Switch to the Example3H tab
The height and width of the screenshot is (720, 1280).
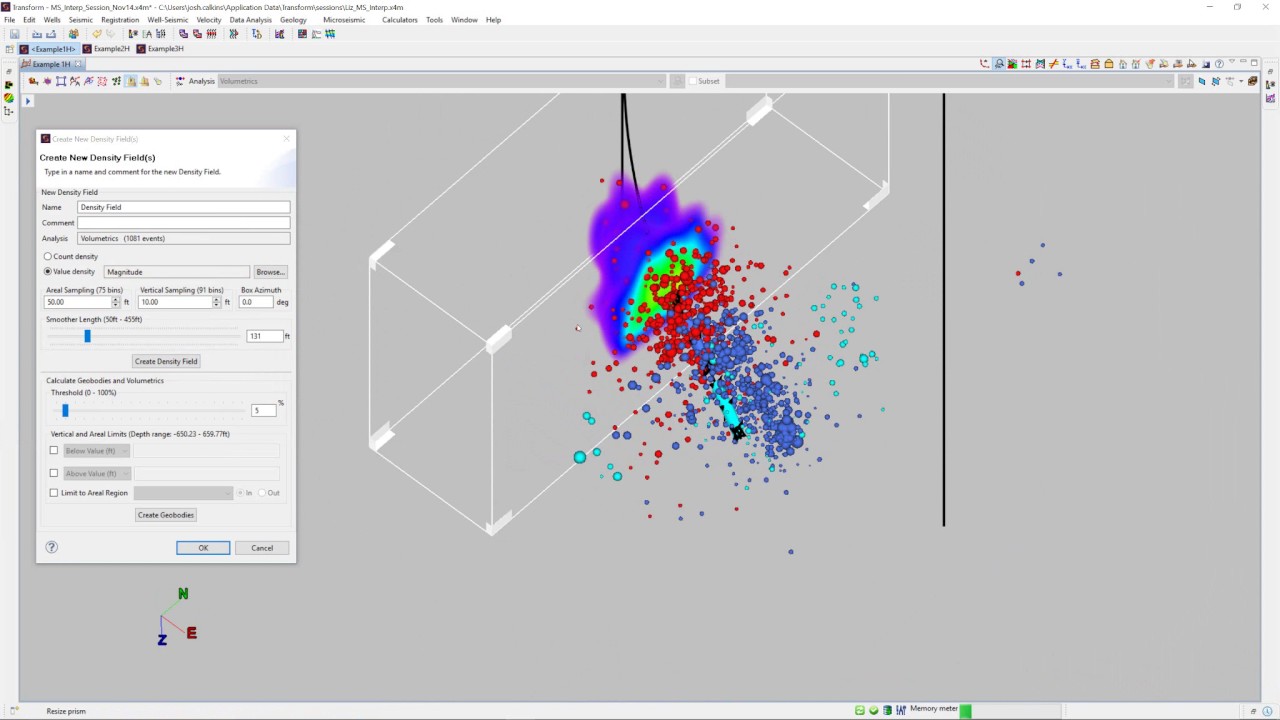pyautogui.click(x=161, y=49)
